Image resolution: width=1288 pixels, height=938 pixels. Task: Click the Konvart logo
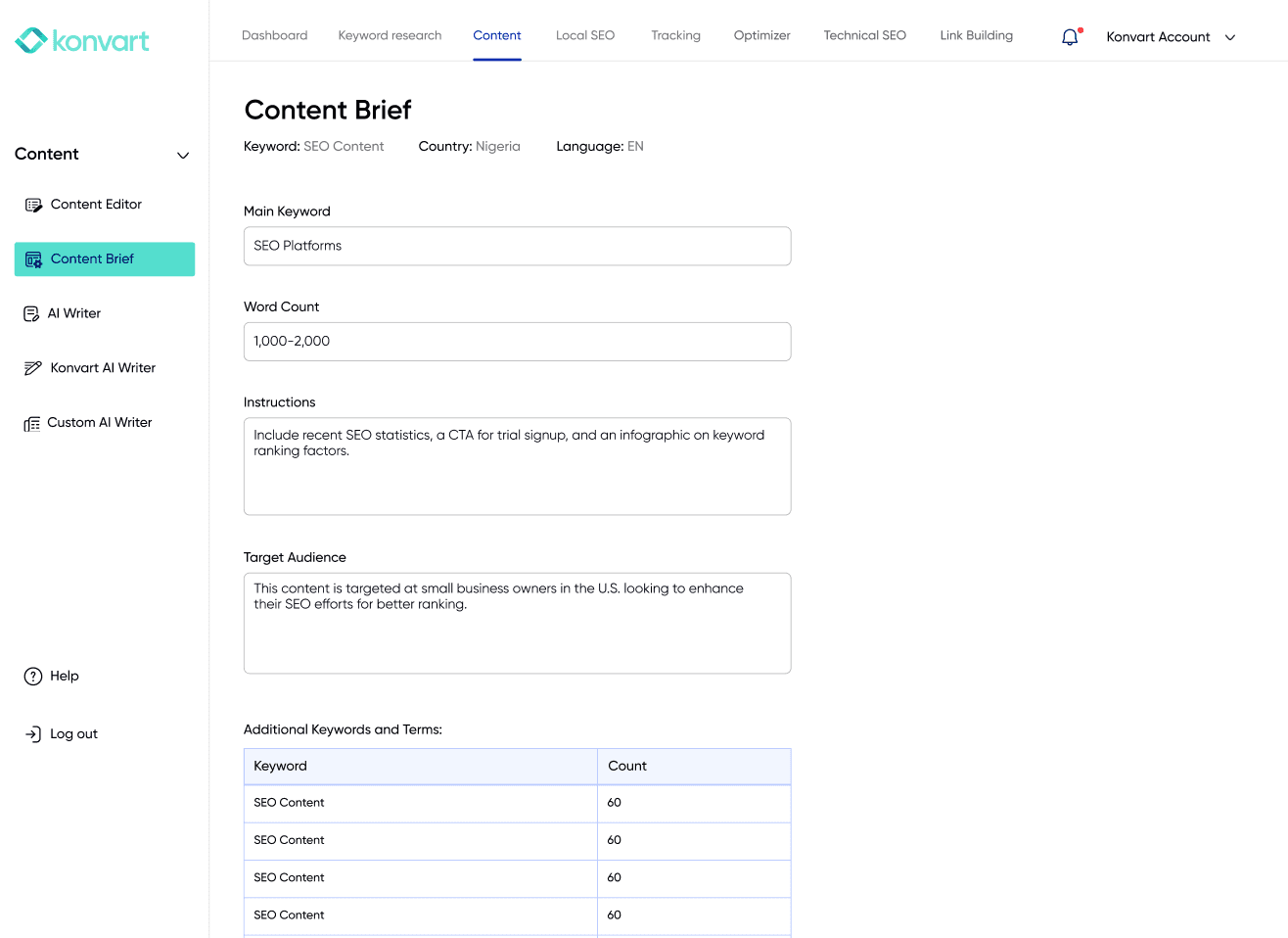tap(81, 40)
